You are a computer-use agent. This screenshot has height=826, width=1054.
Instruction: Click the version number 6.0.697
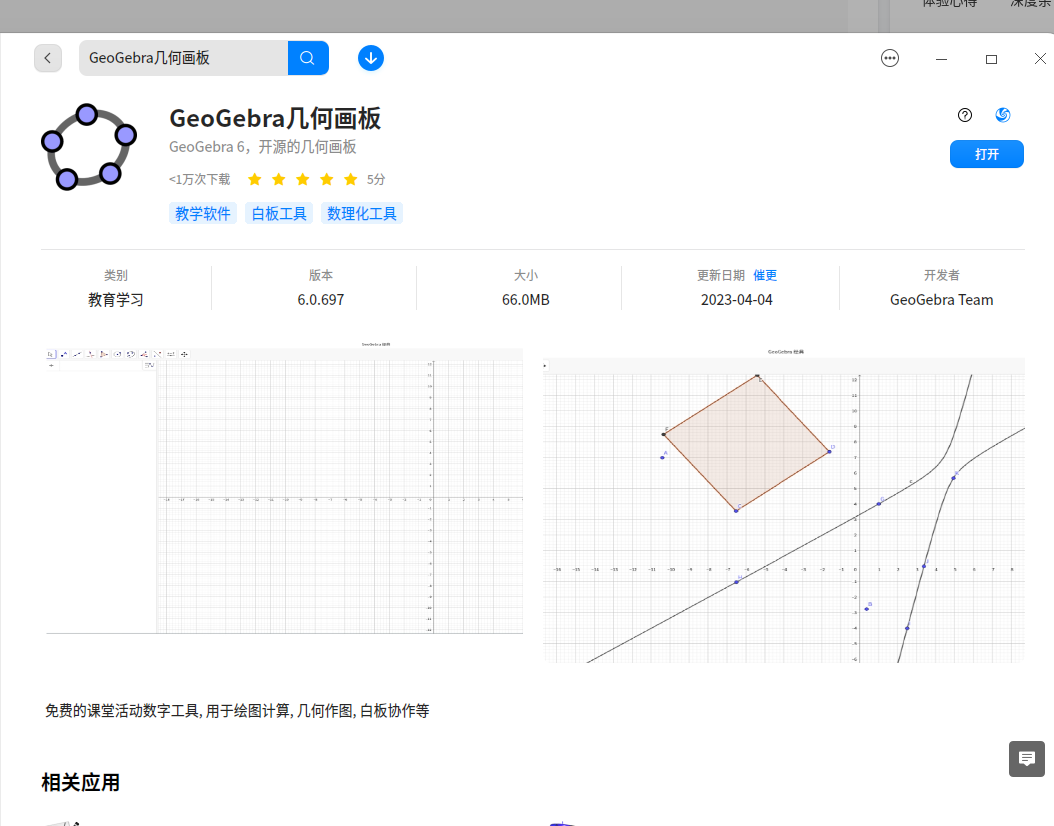coord(321,300)
